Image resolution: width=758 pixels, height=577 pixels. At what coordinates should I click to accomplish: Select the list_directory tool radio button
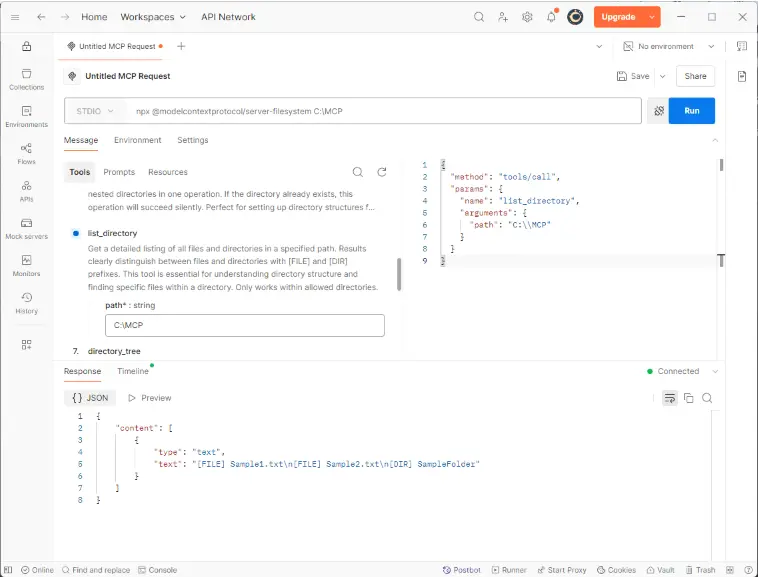coord(76,233)
